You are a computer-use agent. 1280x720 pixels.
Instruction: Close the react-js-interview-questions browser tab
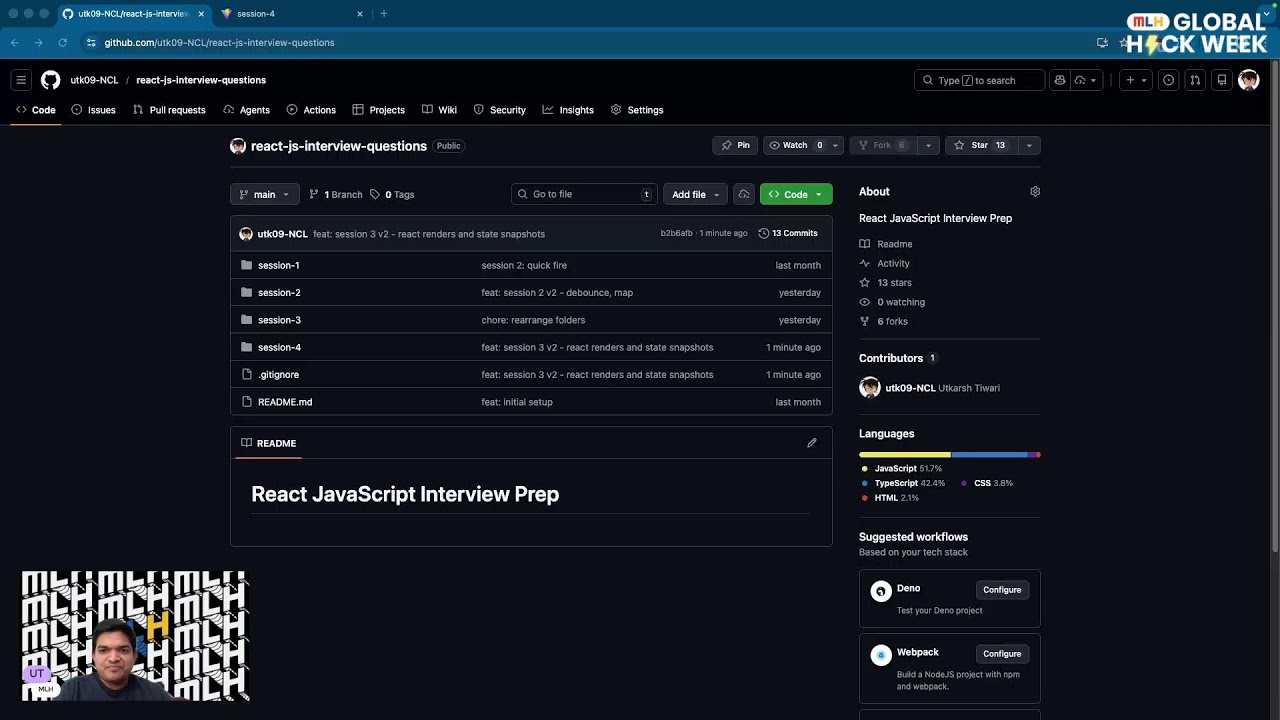click(x=201, y=14)
